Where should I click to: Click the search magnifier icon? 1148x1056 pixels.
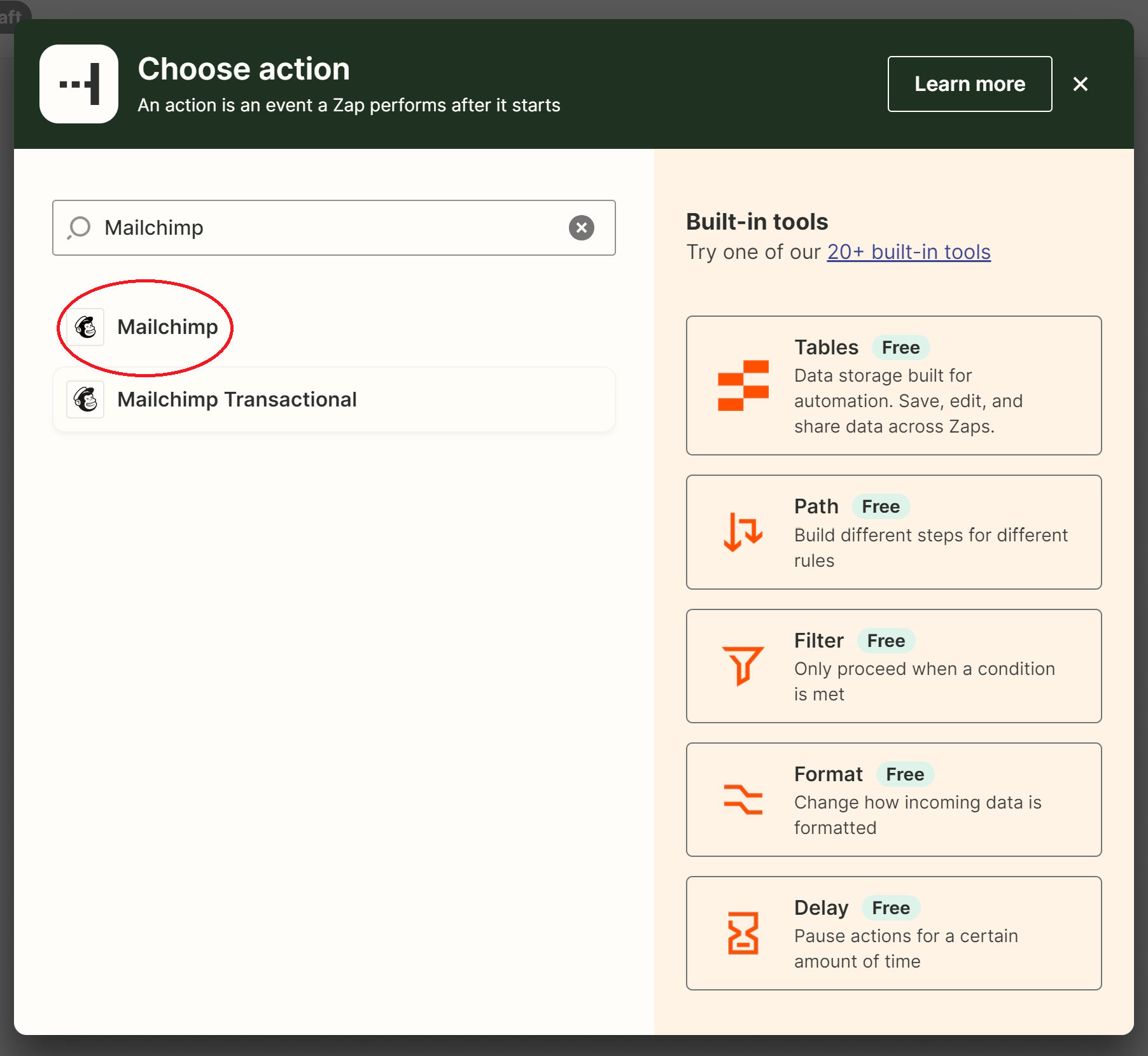coord(80,228)
